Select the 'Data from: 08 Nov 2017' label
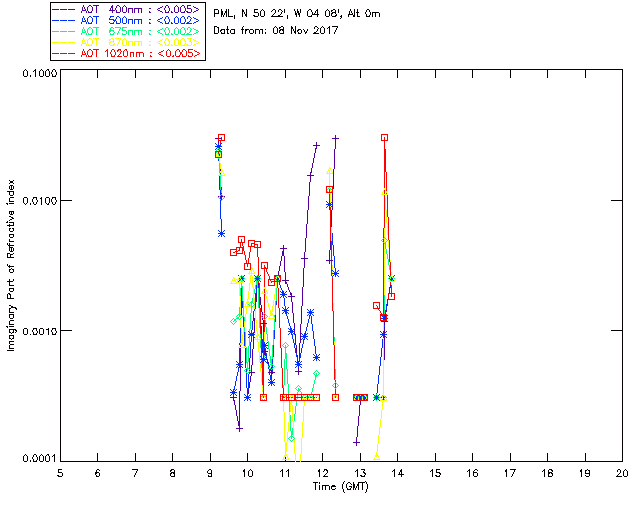The width and height of the screenshot is (640, 512). tap(276, 31)
